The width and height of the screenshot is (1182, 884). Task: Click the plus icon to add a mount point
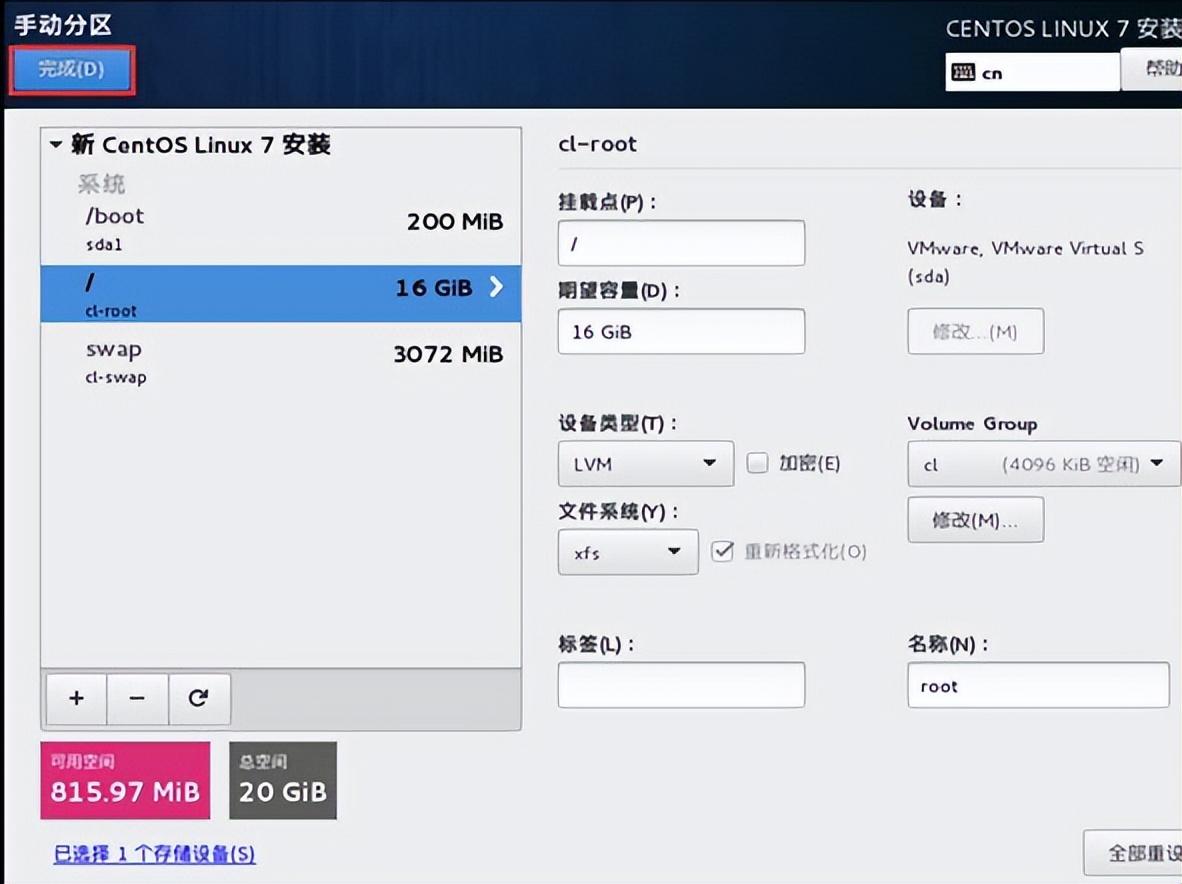[x=76, y=698]
